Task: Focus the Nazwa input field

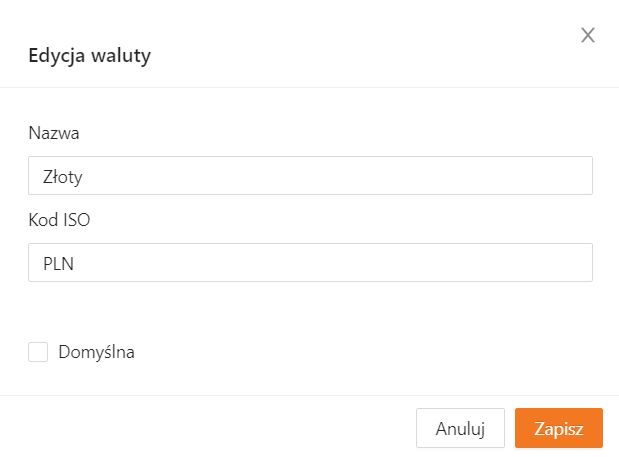Action: click(310, 175)
